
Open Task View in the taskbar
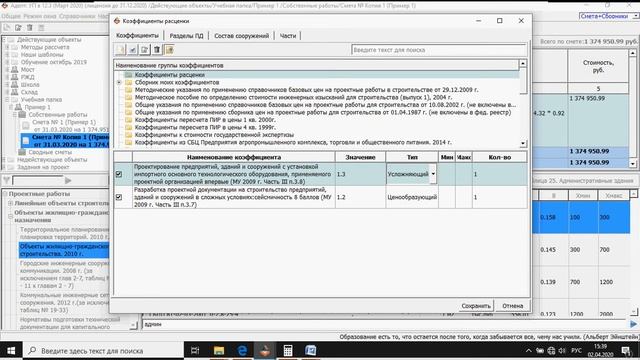pyautogui.click(x=195, y=351)
